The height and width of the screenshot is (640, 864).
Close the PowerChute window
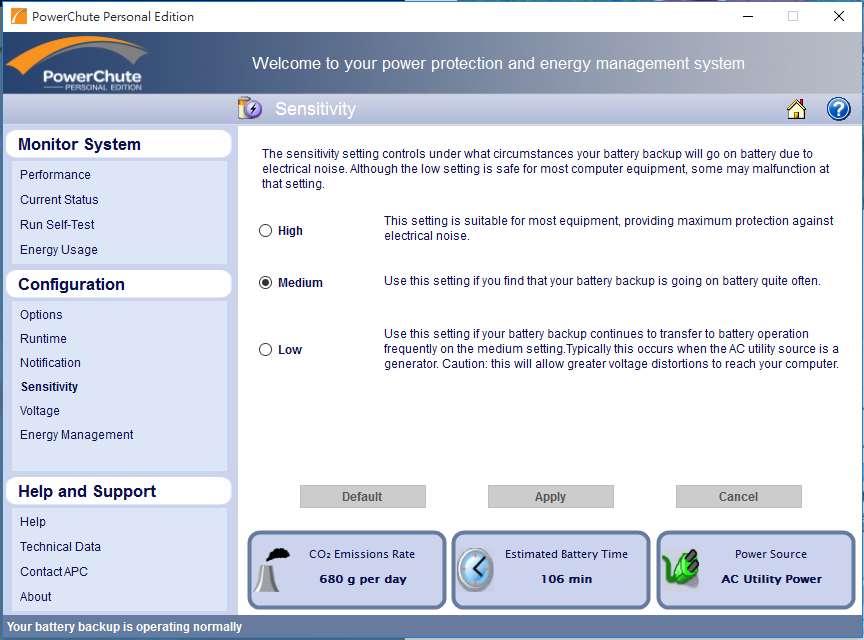click(839, 17)
